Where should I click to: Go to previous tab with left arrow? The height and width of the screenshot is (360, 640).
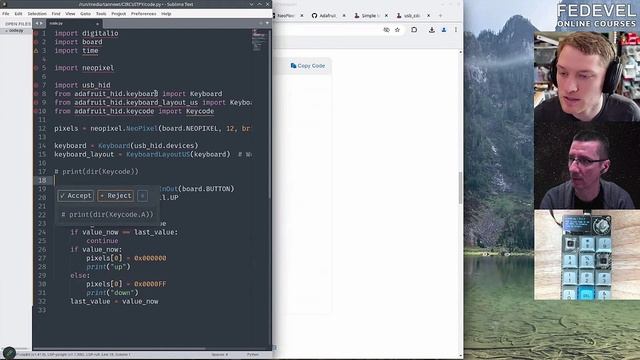(37, 24)
